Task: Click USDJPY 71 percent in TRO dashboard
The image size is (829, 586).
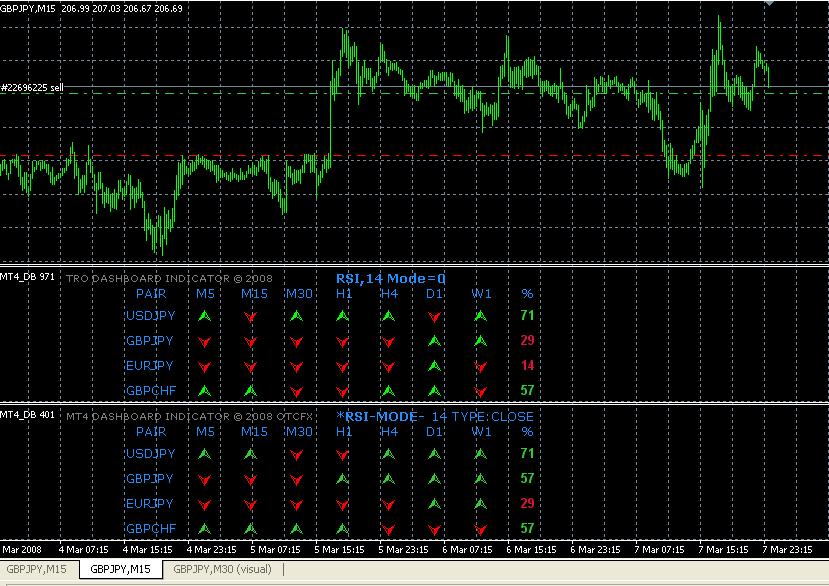Action: (x=527, y=316)
